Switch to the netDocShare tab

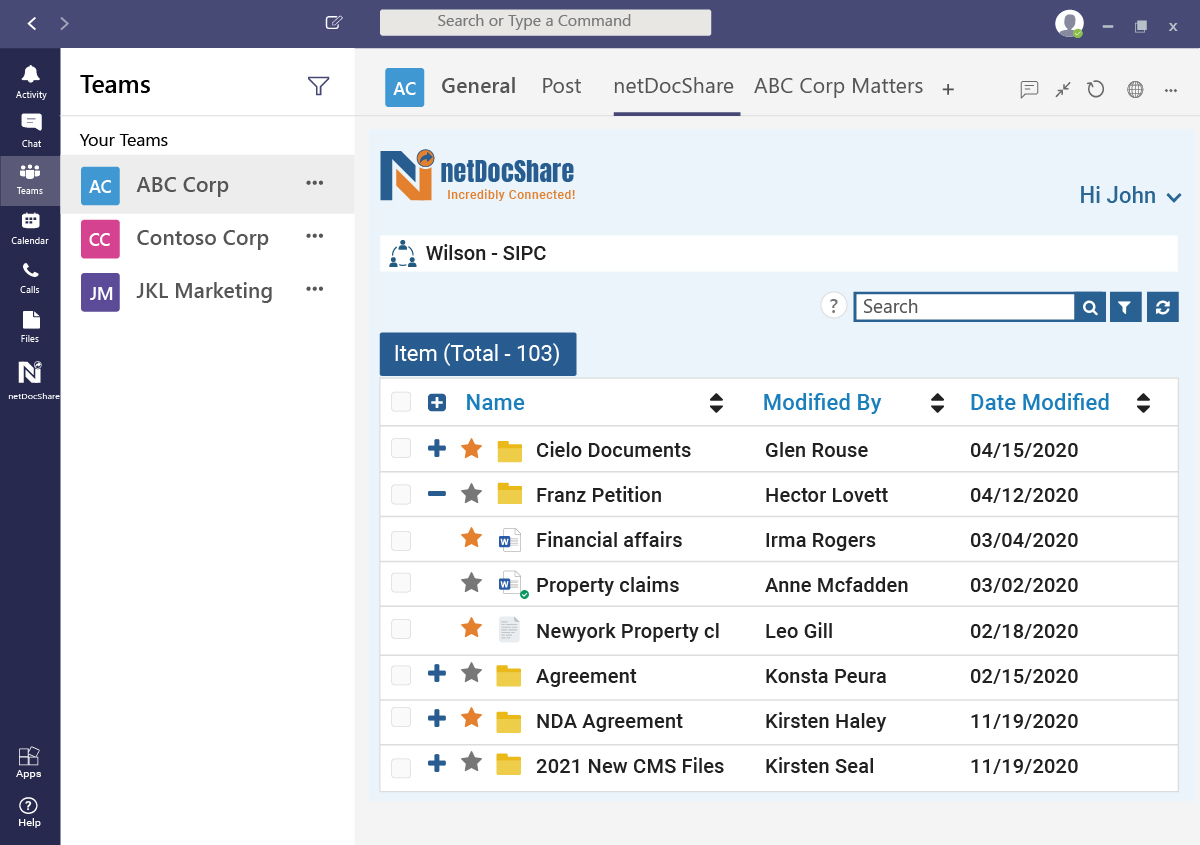[x=673, y=86]
